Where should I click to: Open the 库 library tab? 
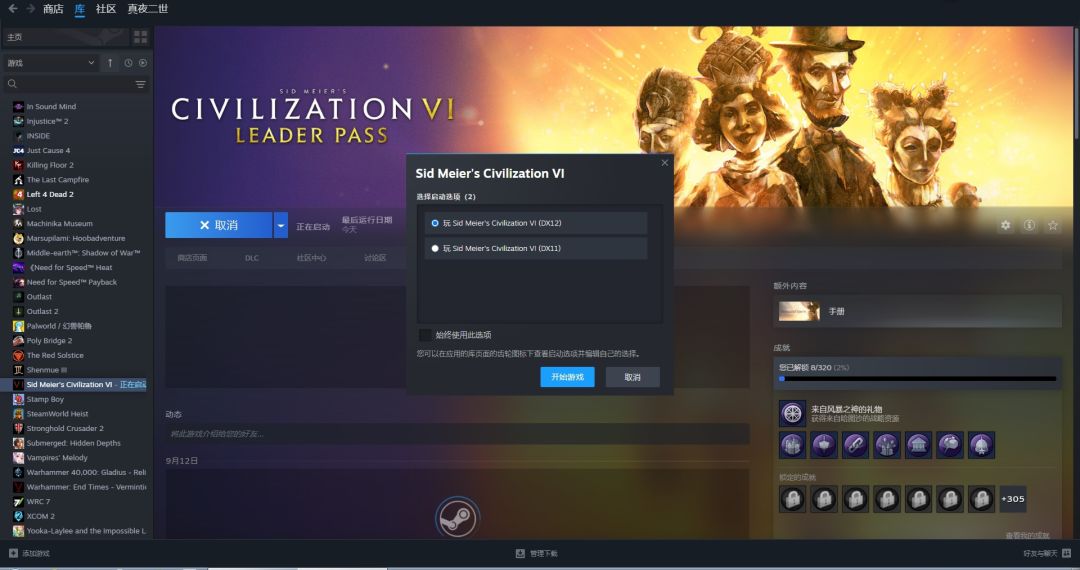80,9
